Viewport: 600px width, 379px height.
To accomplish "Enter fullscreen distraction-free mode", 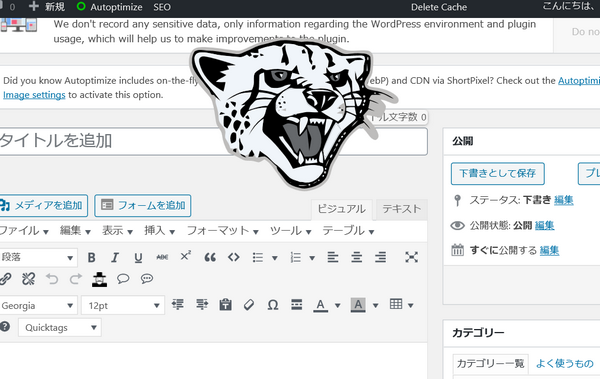I will pos(411,257).
